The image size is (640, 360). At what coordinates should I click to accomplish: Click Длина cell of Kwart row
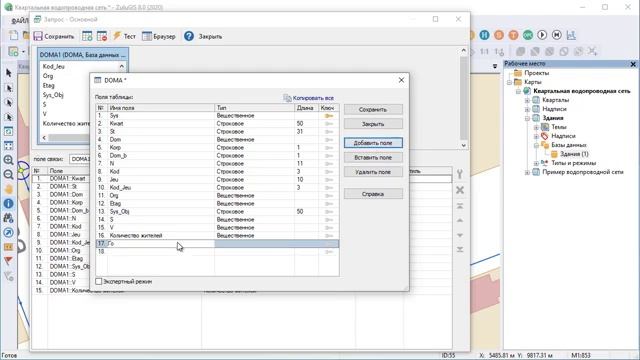tap(306, 124)
